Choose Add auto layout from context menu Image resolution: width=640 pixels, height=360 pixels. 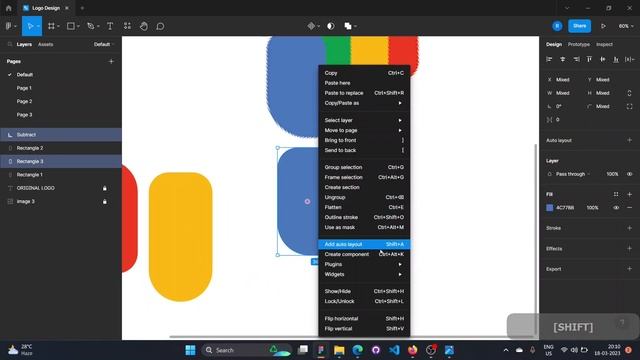pos(364,244)
